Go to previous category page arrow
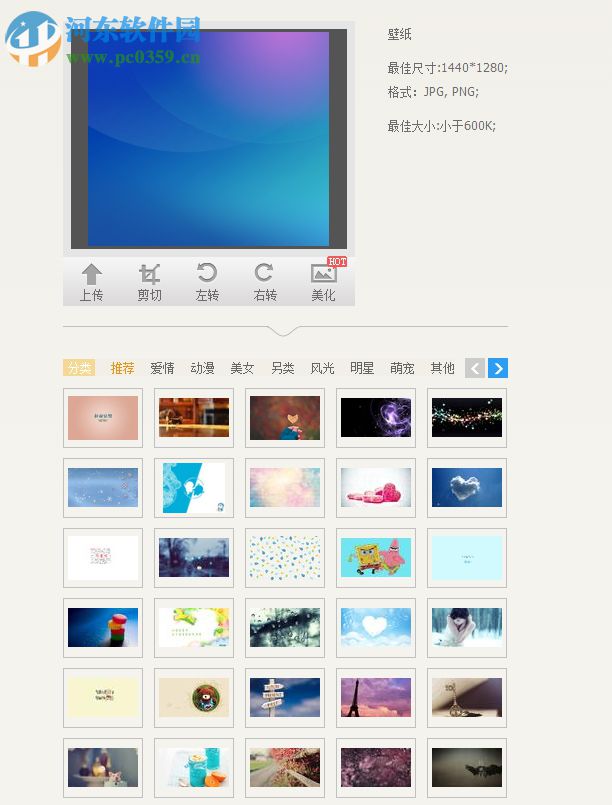The image size is (612, 805). pos(475,368)
